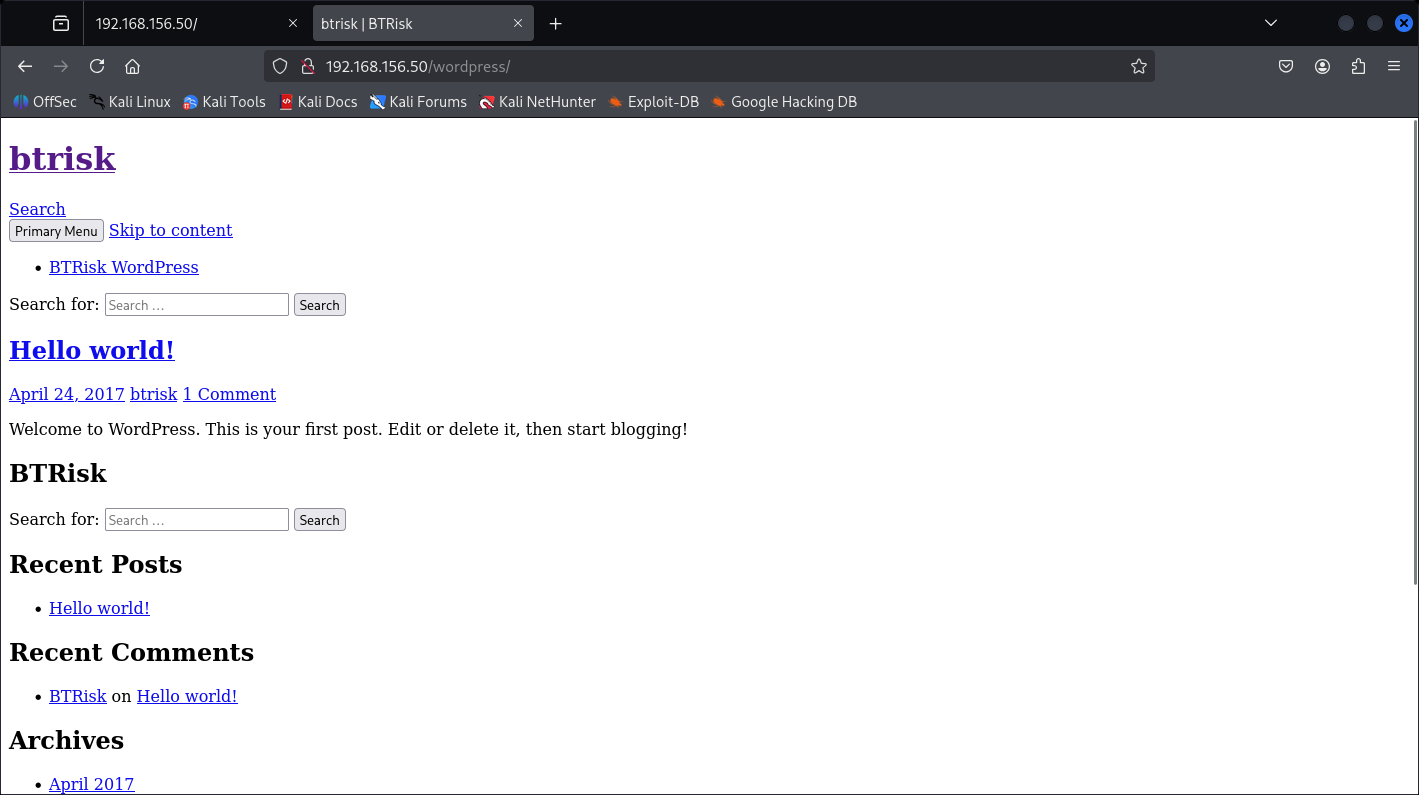The image size is (1419, 795).
Task: Open the Exploit-DB bookmark
Action: click(x=653, y=102)
